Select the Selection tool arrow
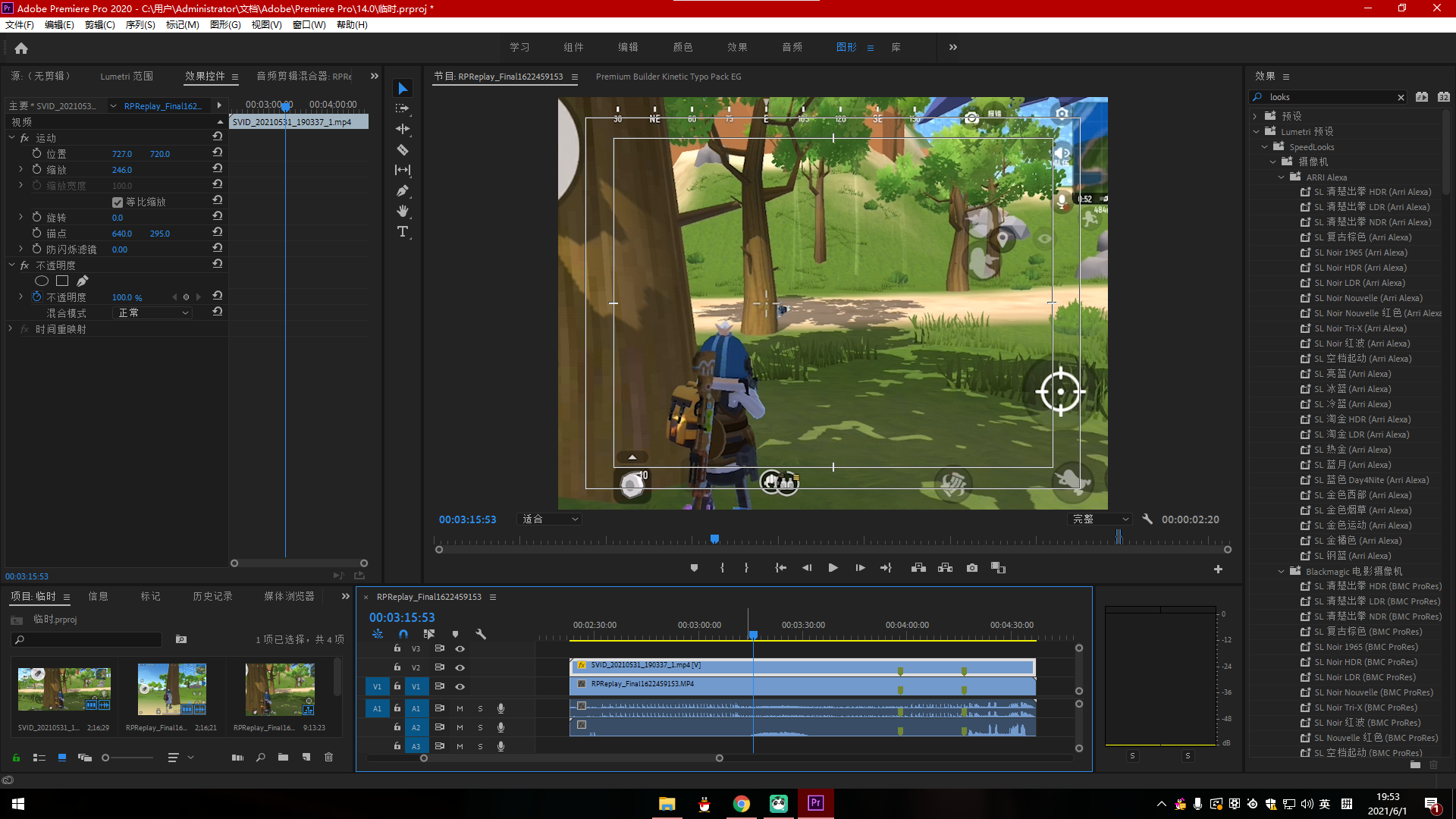 (403, 89)
